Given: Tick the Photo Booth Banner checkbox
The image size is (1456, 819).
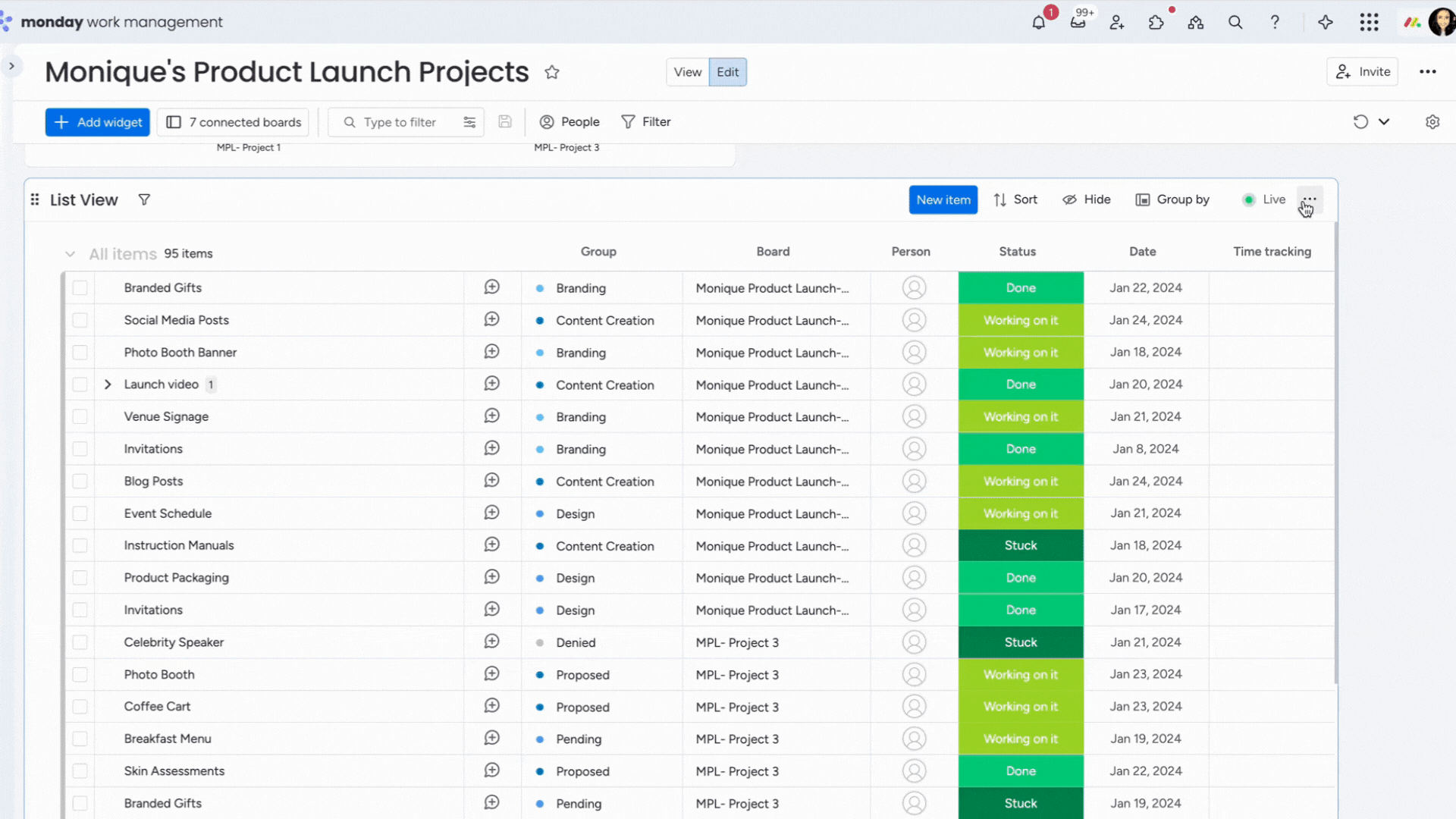Looking at the screenshot, I should tap(80, 353).
